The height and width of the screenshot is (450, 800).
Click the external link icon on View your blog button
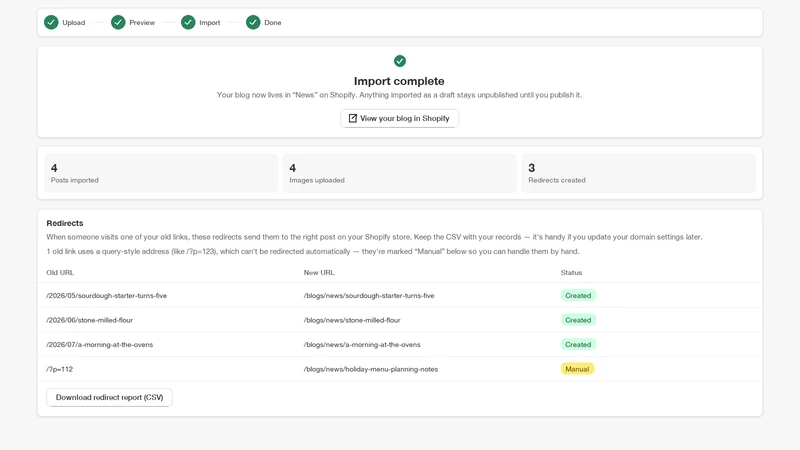point(353,118)
